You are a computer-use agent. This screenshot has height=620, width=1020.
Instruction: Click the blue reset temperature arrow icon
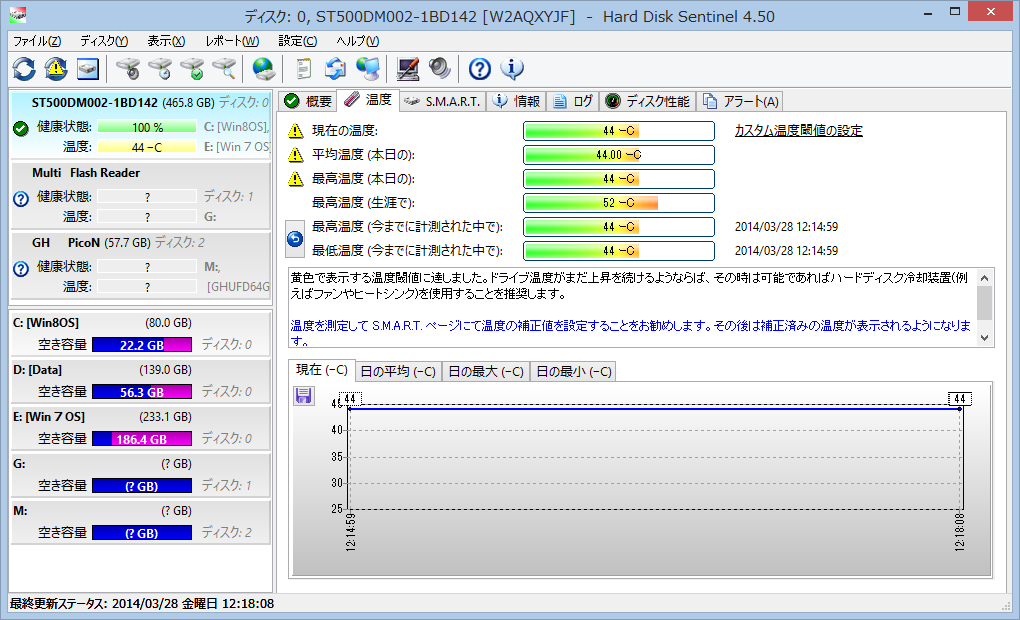click(x=295, y=239)
